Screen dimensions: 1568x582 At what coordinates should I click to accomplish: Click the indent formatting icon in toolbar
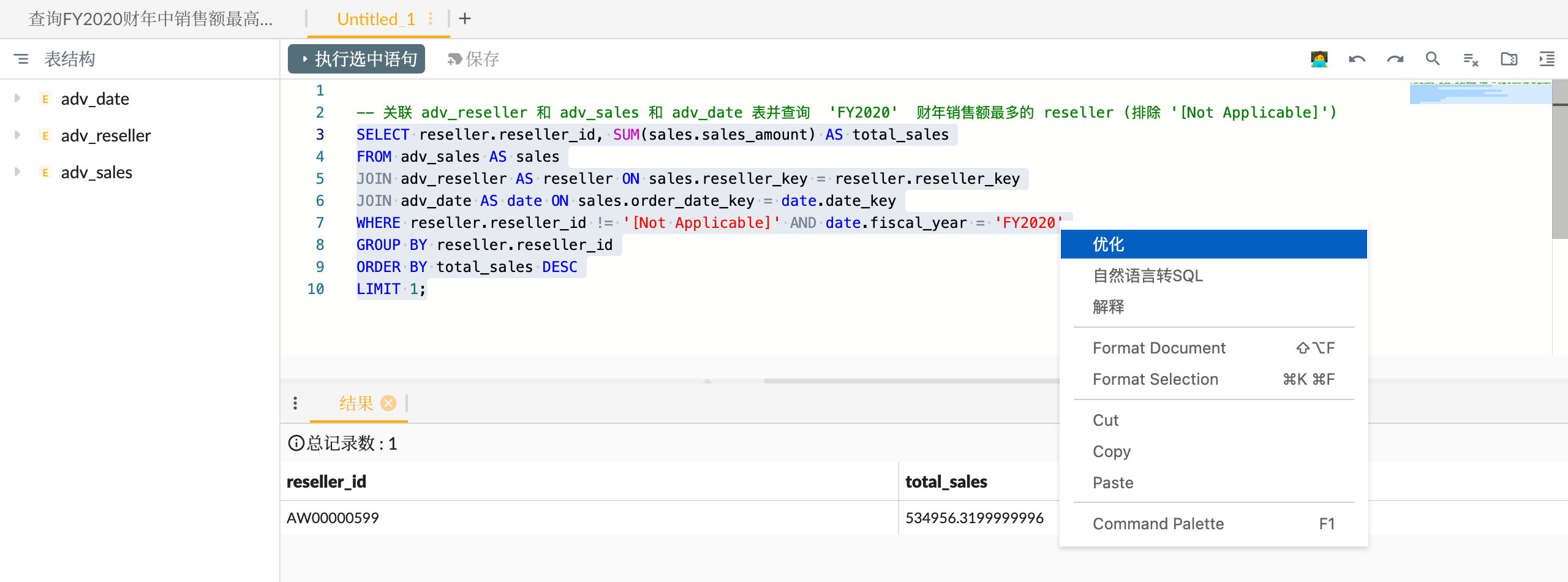(1548, 59)
